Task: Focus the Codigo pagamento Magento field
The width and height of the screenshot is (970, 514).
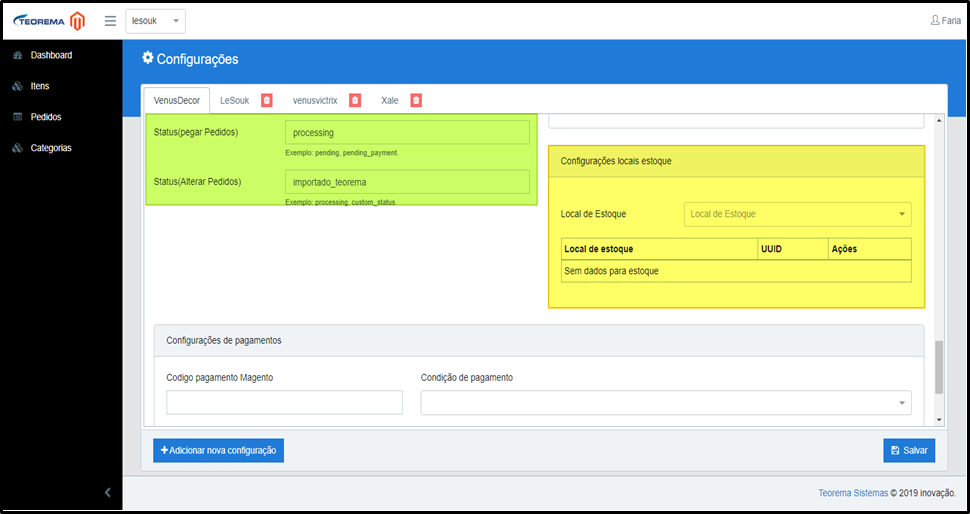Action: [285, 402]
